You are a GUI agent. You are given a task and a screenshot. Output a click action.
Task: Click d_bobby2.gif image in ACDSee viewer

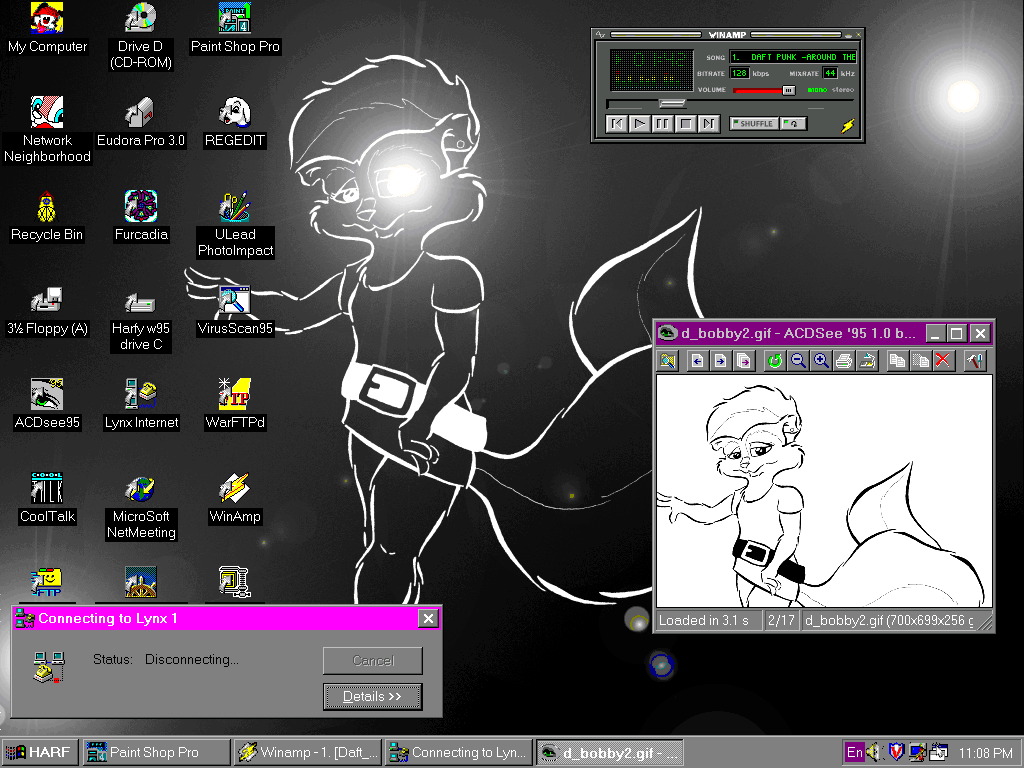pos(824,491)
